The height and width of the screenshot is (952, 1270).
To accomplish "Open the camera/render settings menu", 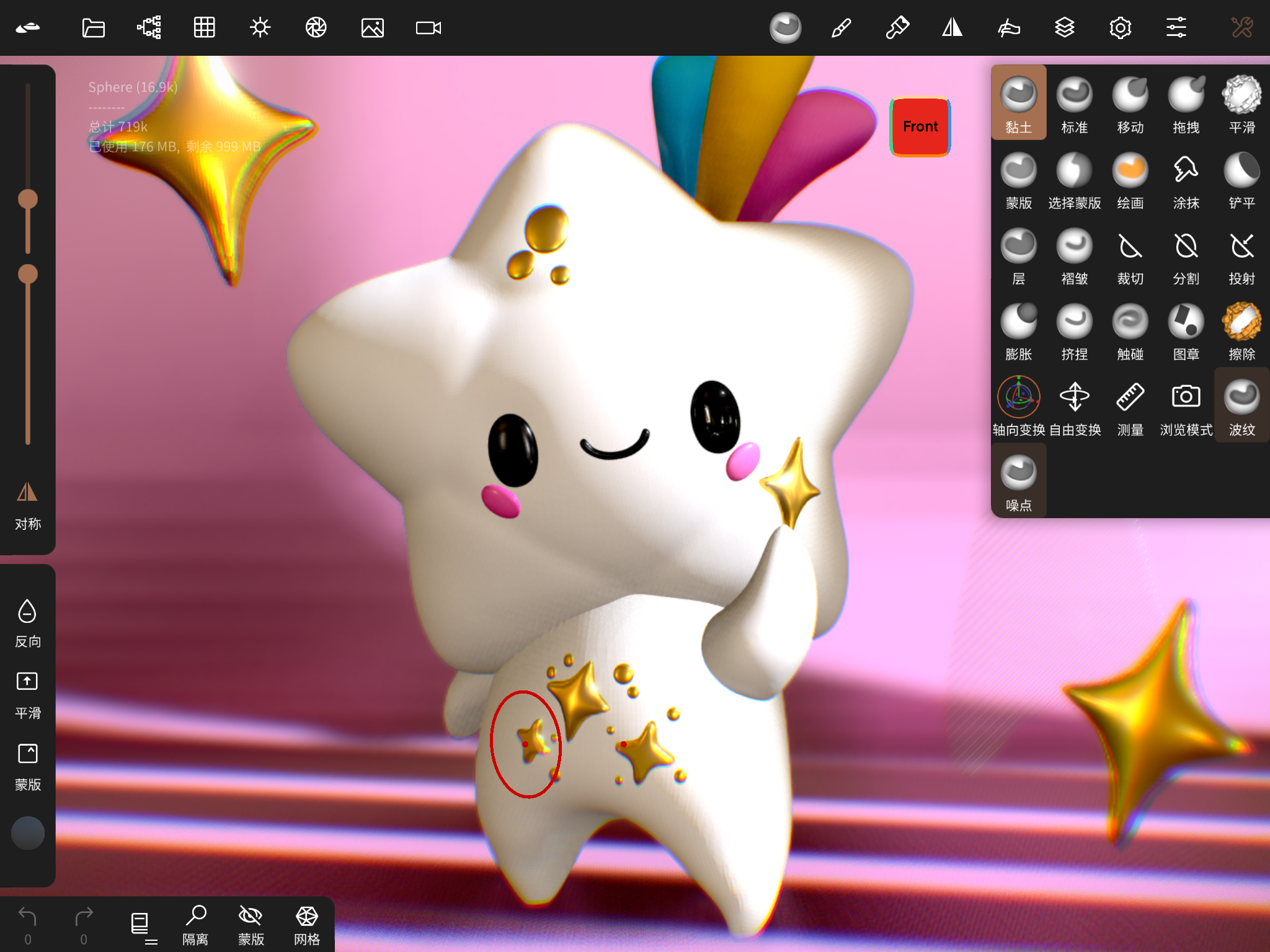I will [316, 27].
